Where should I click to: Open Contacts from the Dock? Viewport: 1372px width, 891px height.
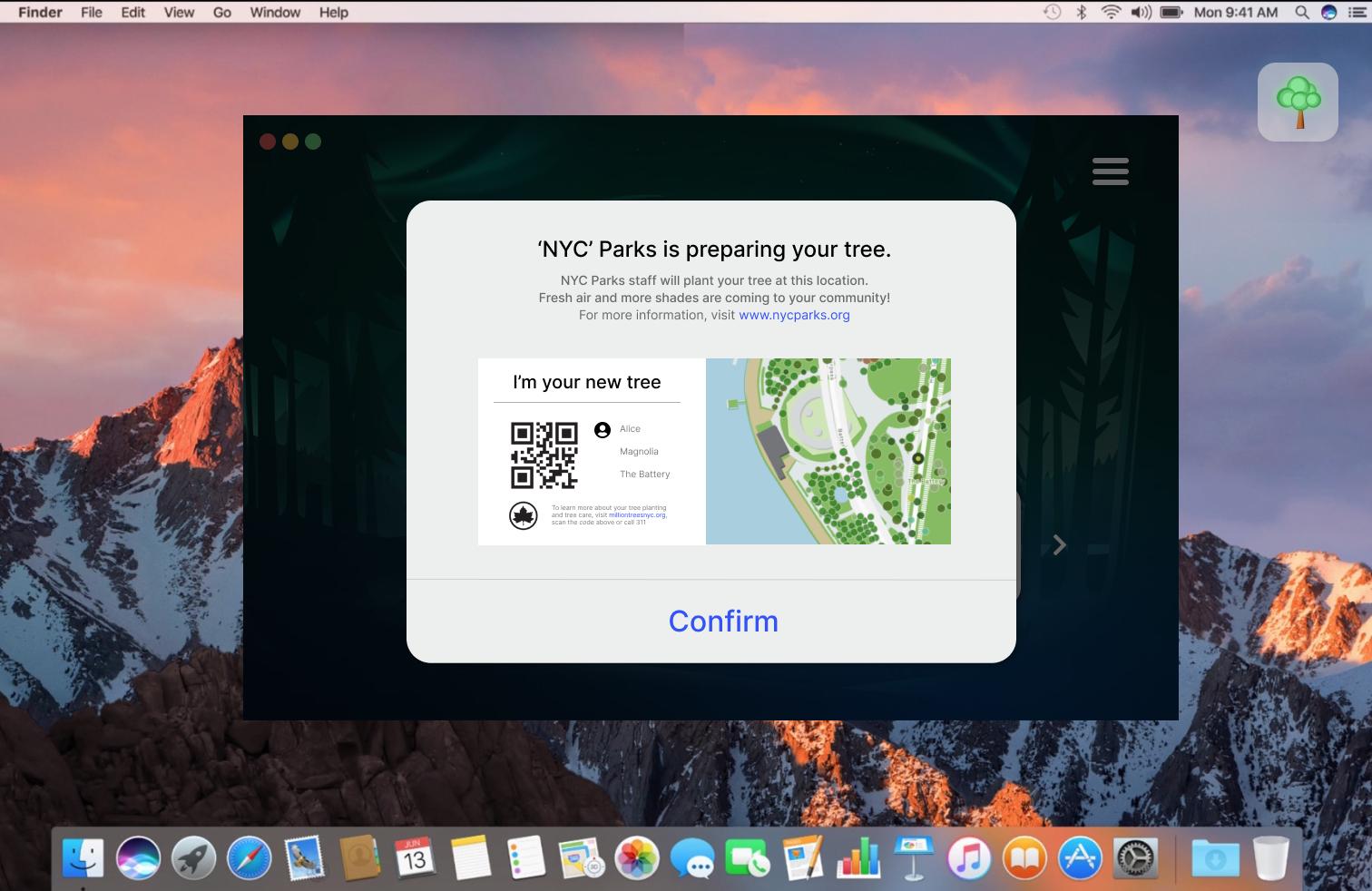click(359, 857)
